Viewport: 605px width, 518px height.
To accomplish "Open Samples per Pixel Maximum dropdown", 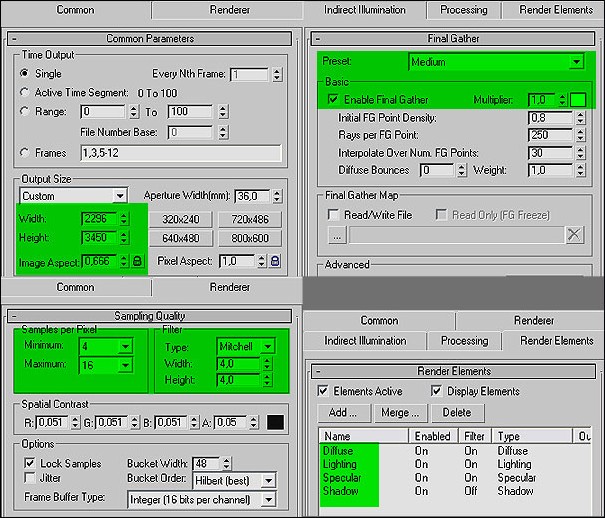I will pos(125,364).
